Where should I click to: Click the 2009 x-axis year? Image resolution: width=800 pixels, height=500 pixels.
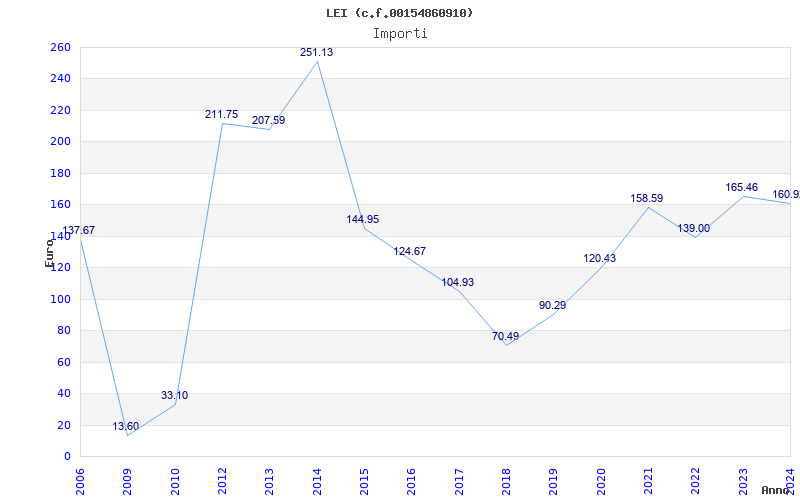click(x=128, y=481)
